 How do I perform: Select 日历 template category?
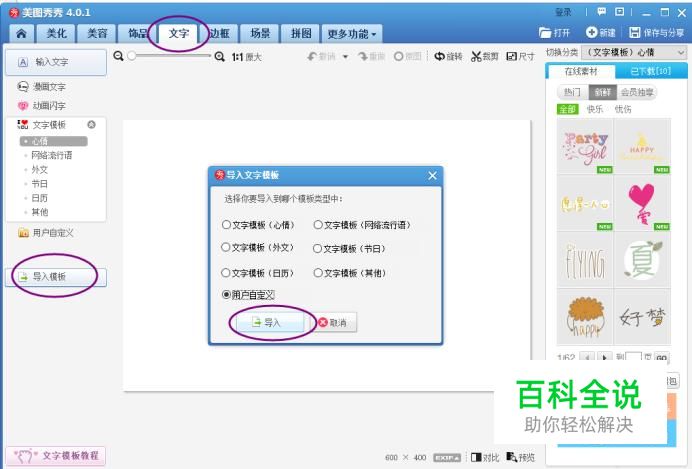point(40,198)
